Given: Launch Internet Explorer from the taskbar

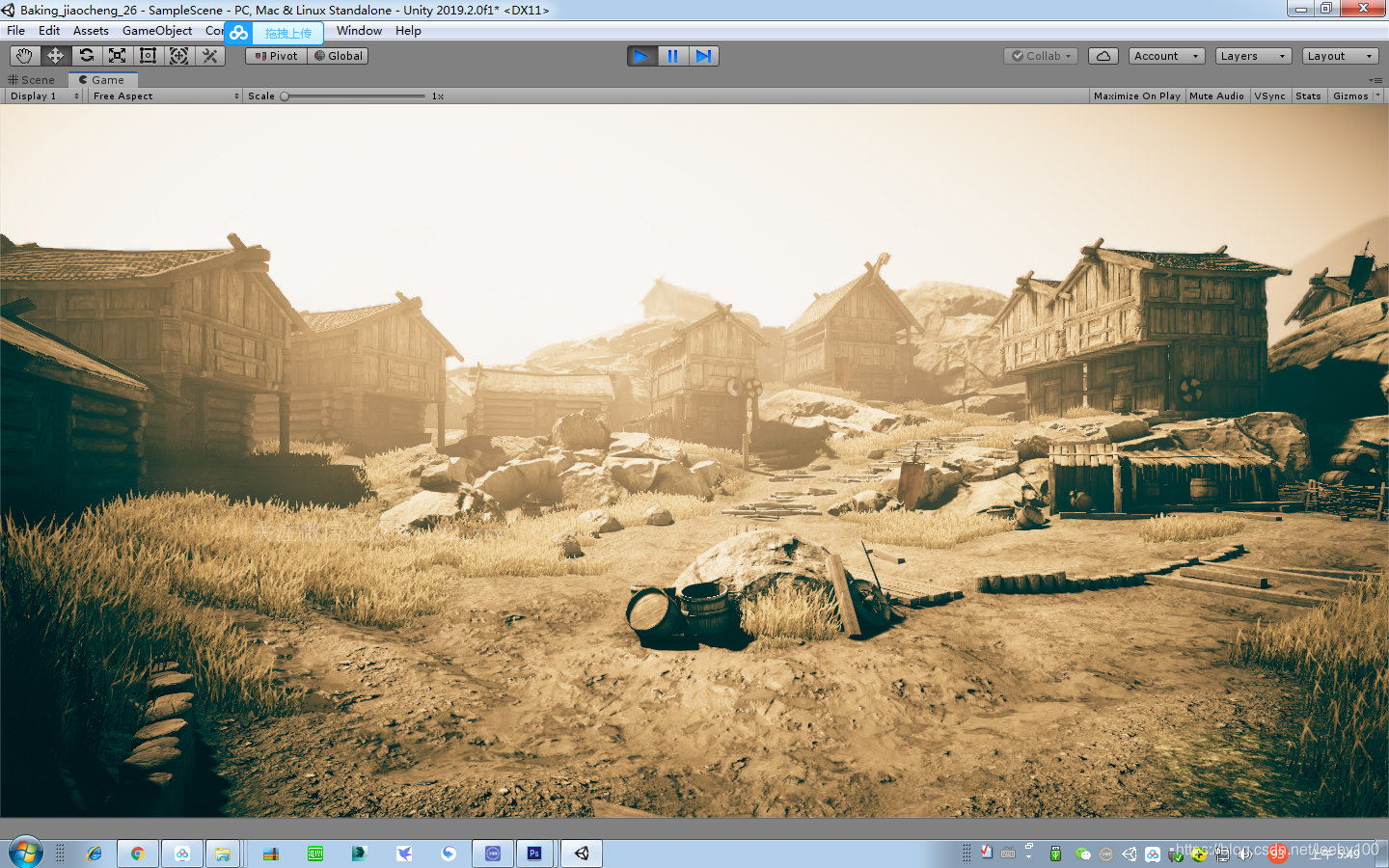Looking at the screenshot, I should (94, 854).
